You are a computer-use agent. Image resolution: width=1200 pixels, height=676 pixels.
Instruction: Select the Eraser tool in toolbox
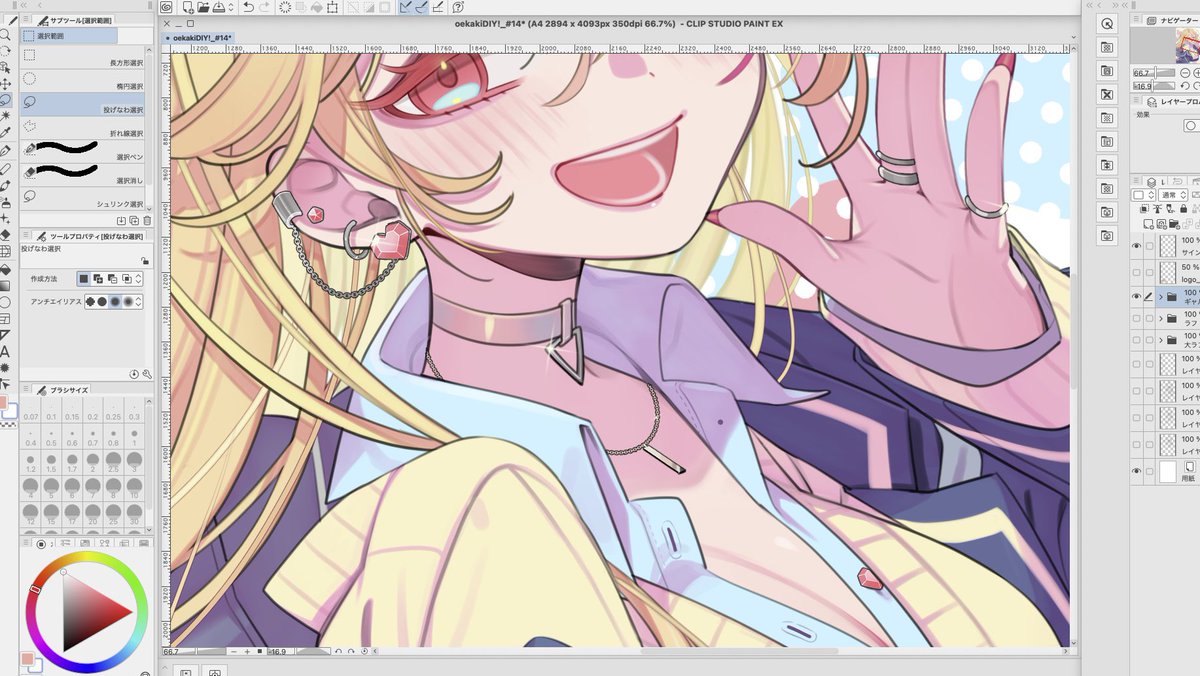[6, 234]
